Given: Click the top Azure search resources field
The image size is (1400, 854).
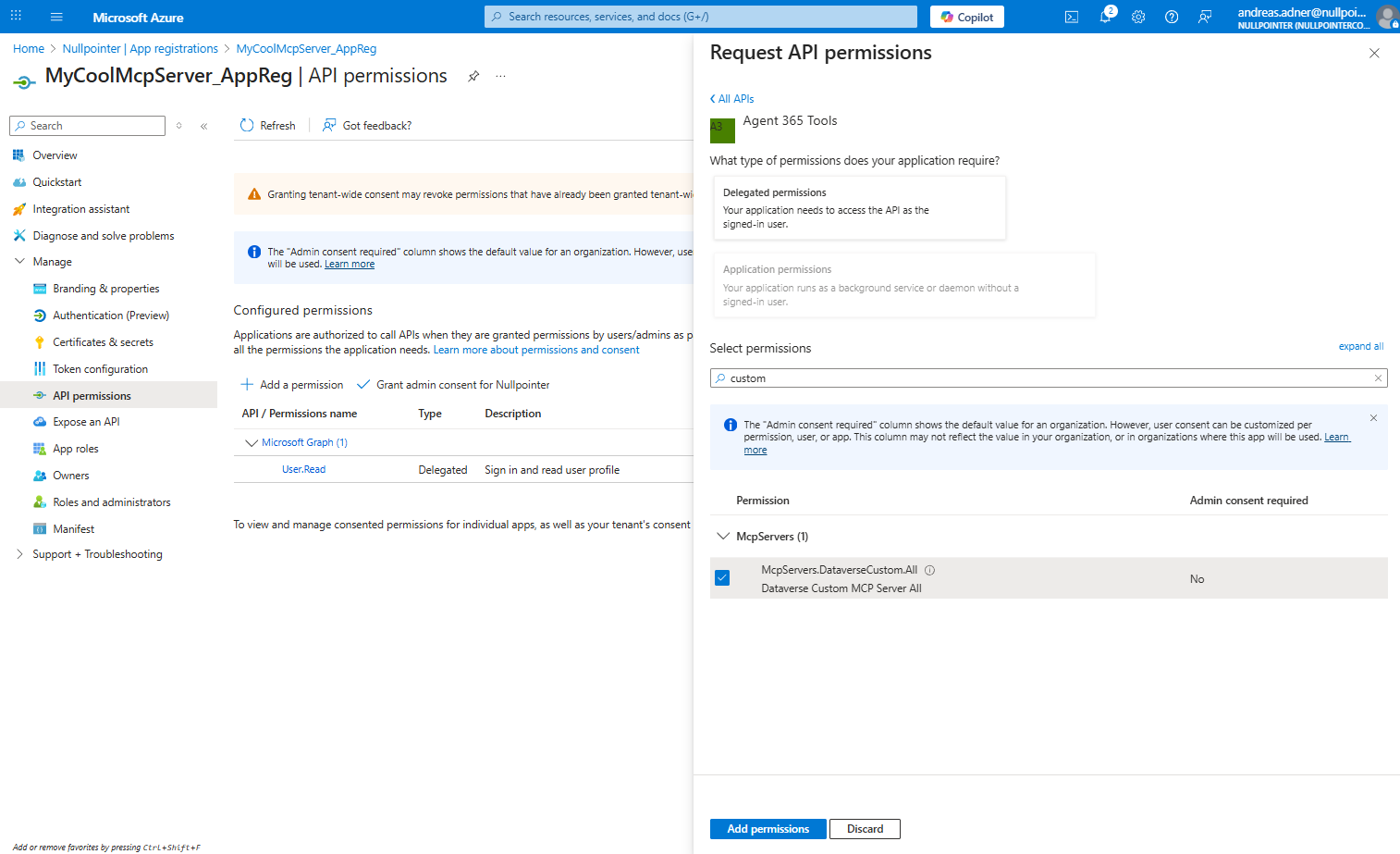Looking at the screenshot, I should click(x=701, y=17).
